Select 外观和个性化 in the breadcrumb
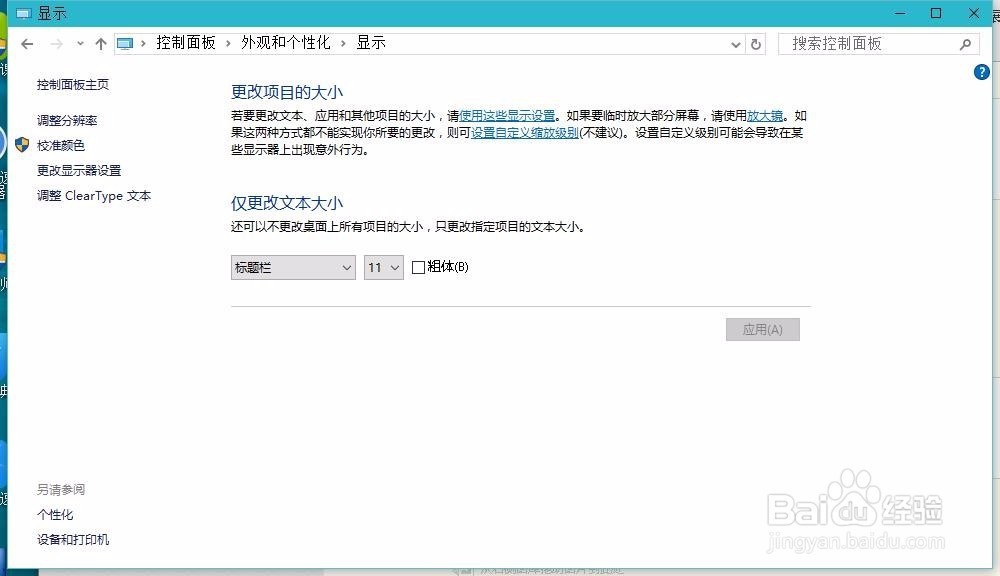Image resolution: width=1000 pixels, height=576 pixels. (285, 43)
